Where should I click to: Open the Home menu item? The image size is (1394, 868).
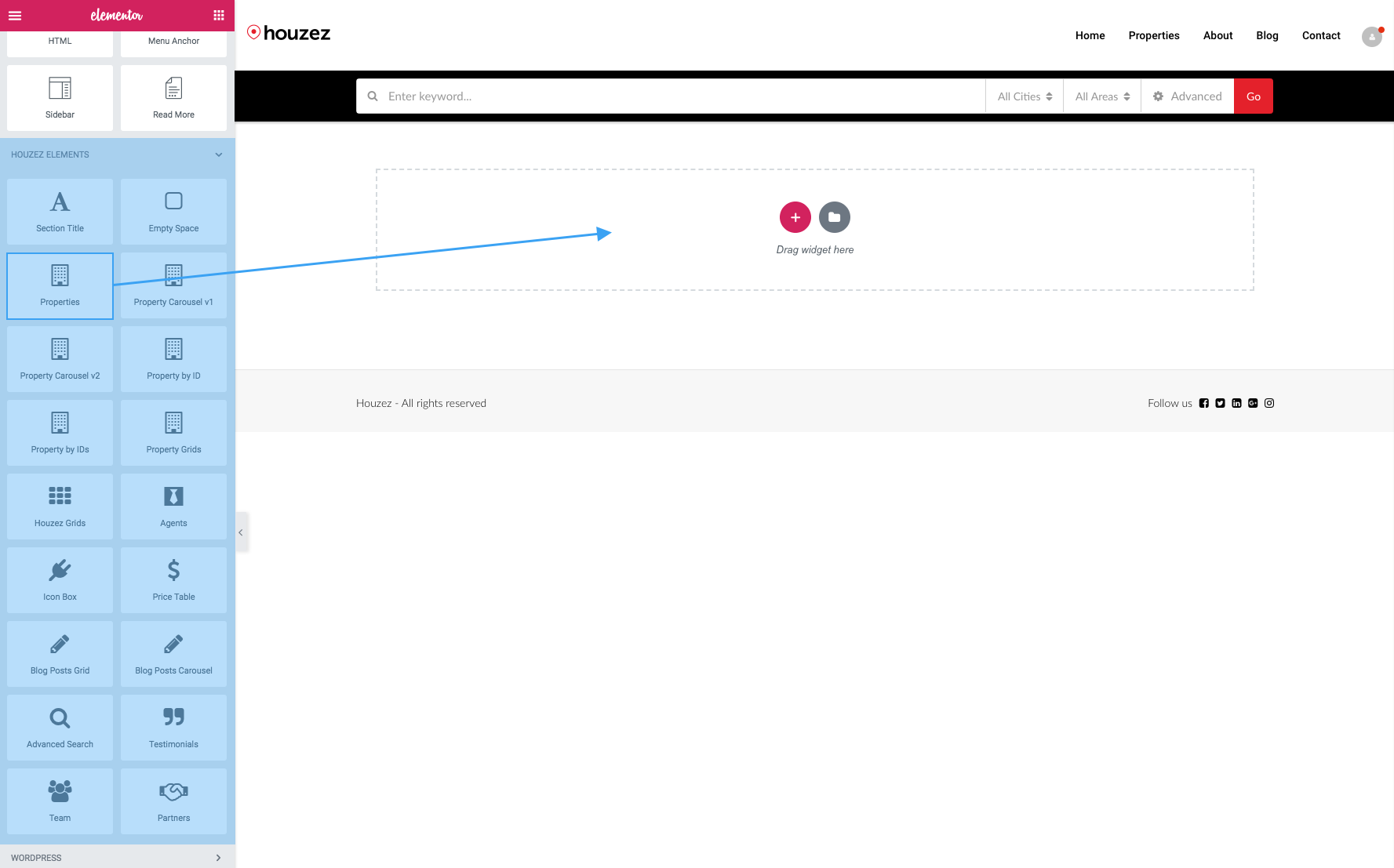(x=1090, y=35)
